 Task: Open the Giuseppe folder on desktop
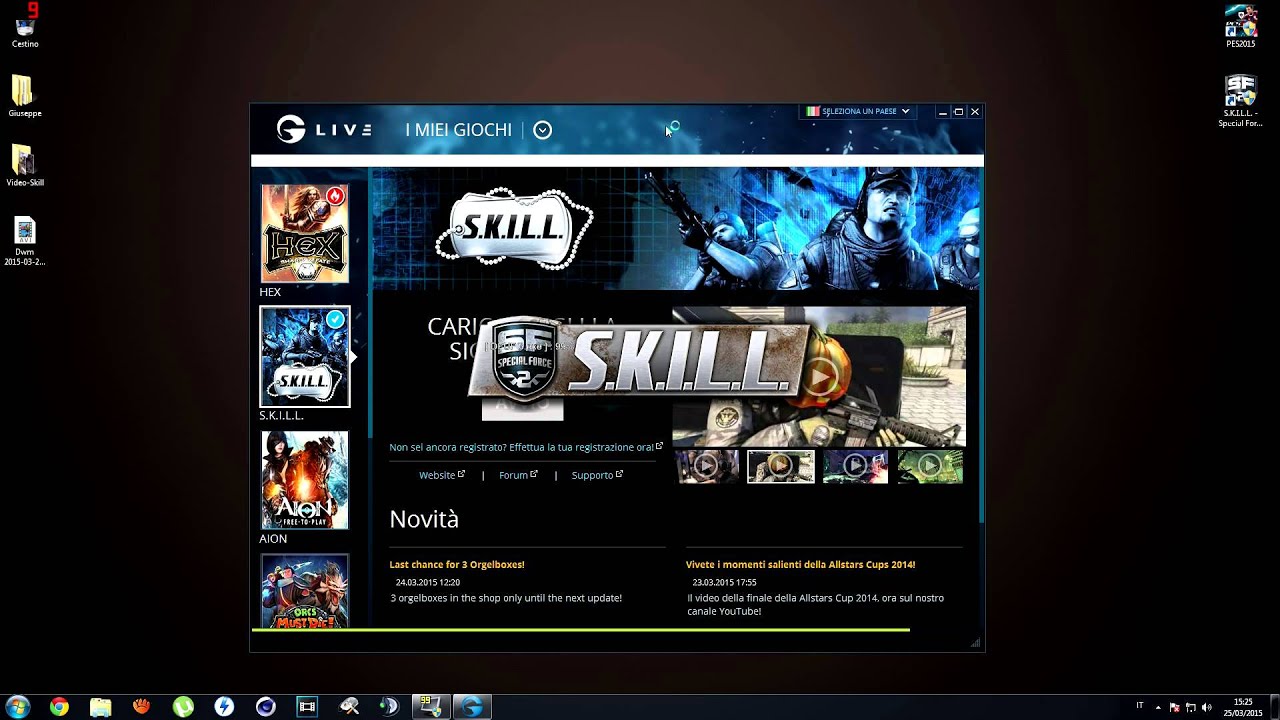[x=24, y=97]
